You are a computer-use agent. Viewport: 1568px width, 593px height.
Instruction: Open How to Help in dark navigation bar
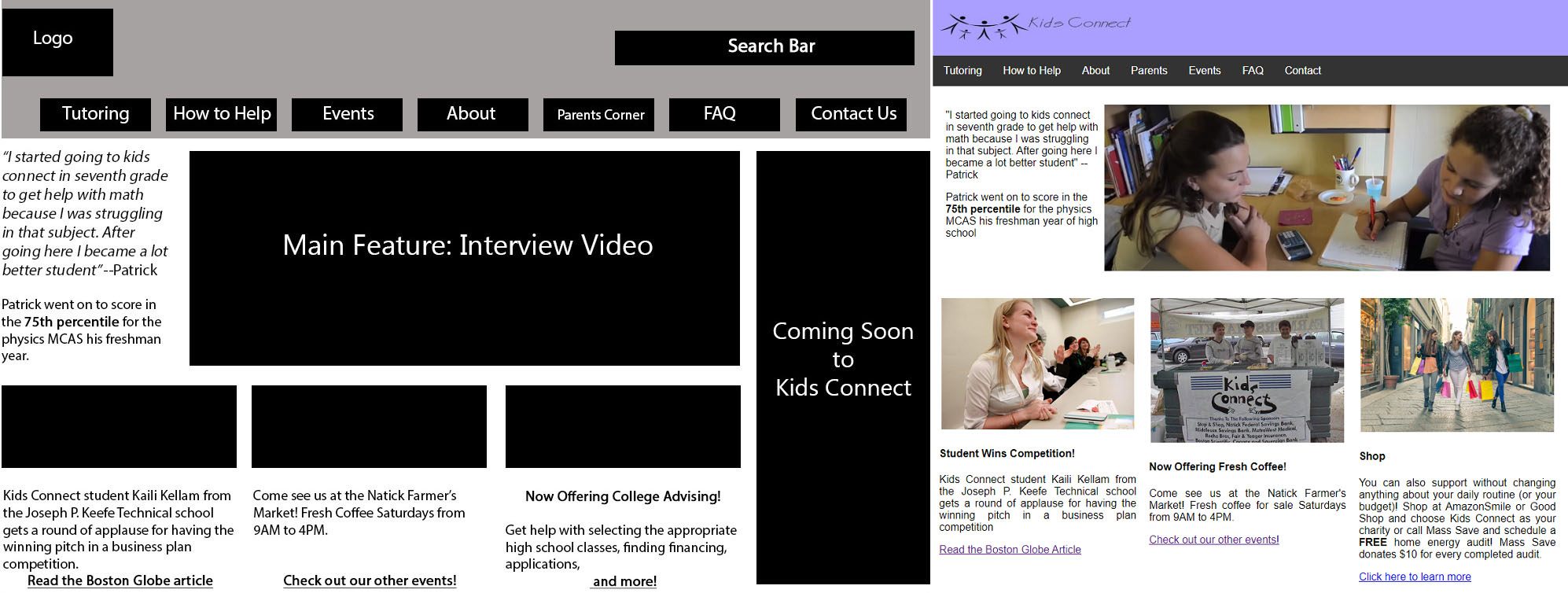(x=1031, y=71)
